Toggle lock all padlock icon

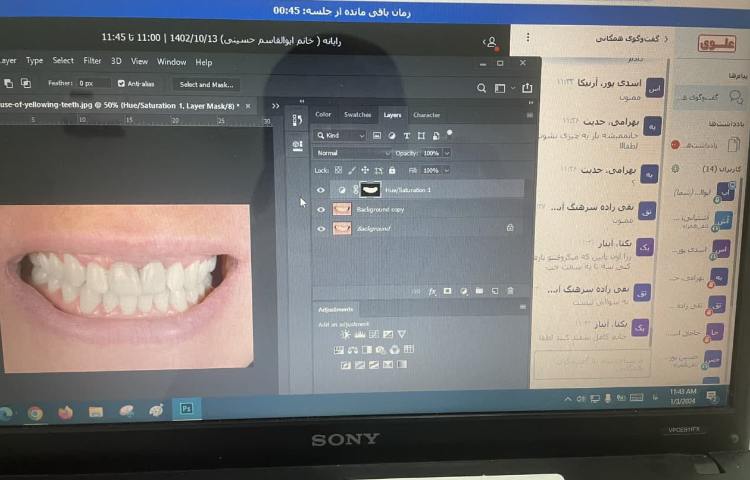392,170
